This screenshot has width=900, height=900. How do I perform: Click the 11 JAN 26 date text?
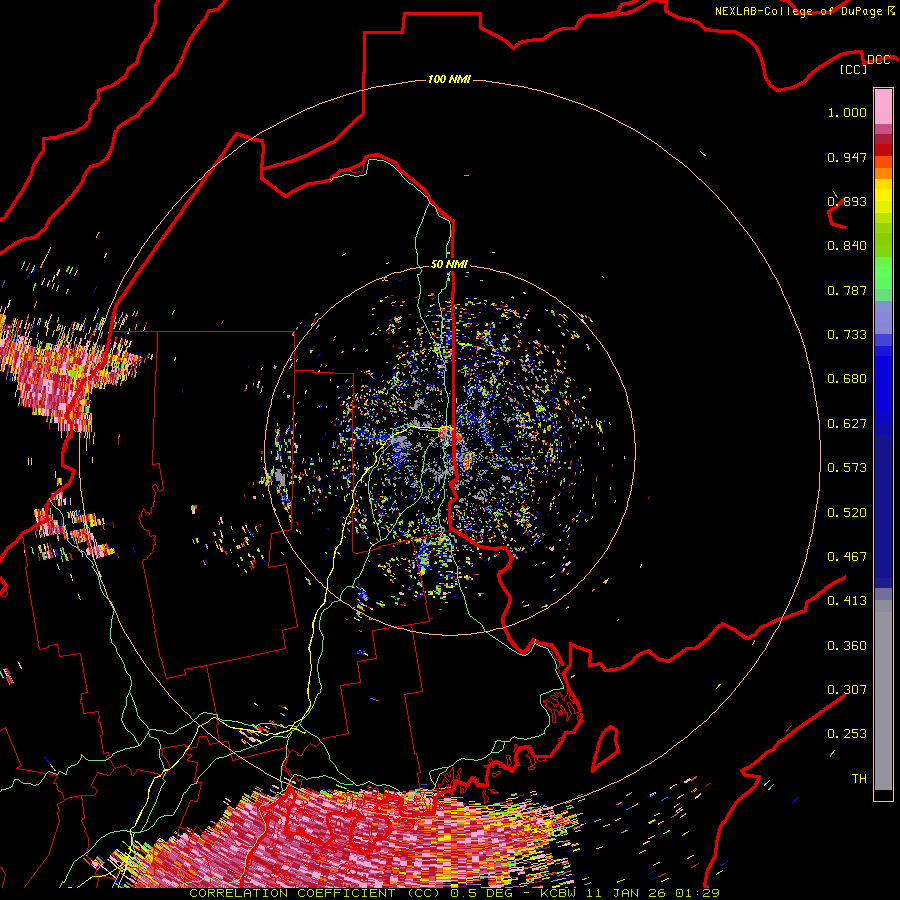point(627,893)
